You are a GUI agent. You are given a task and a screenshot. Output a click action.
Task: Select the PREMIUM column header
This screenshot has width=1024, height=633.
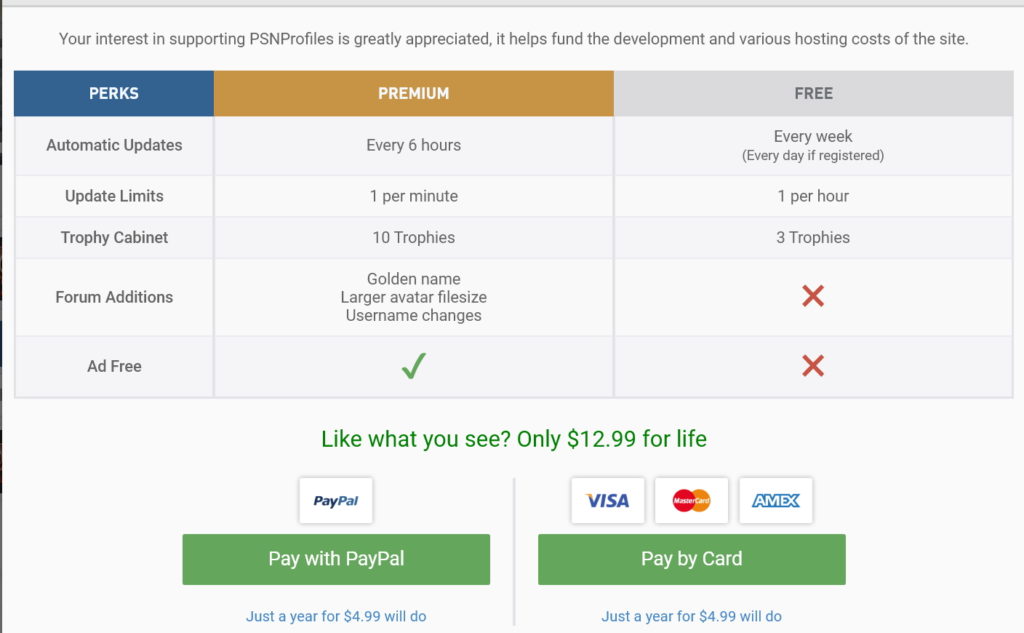pyautogui.click(x=414, y=93)
